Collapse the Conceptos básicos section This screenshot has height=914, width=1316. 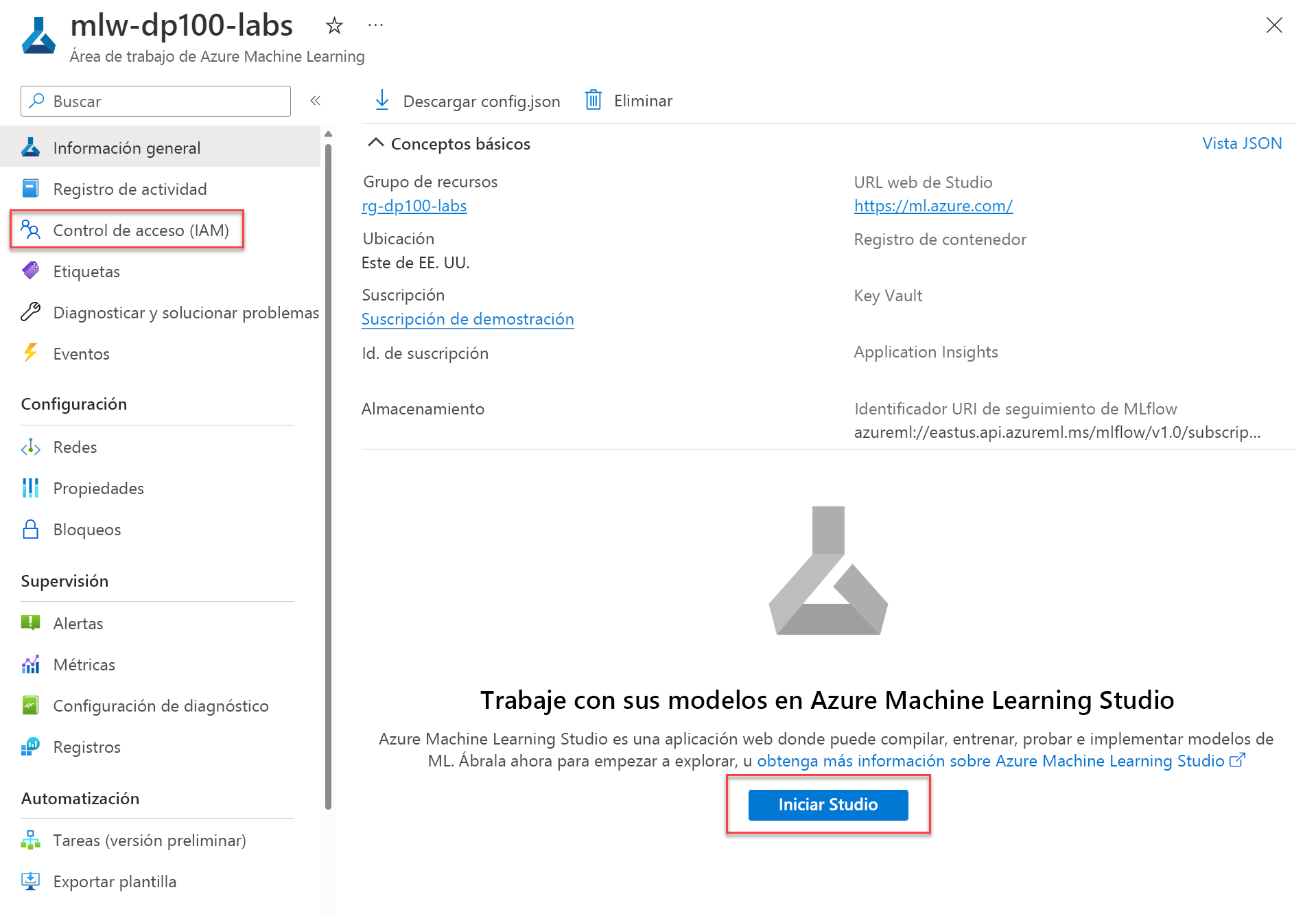point(375,143)
